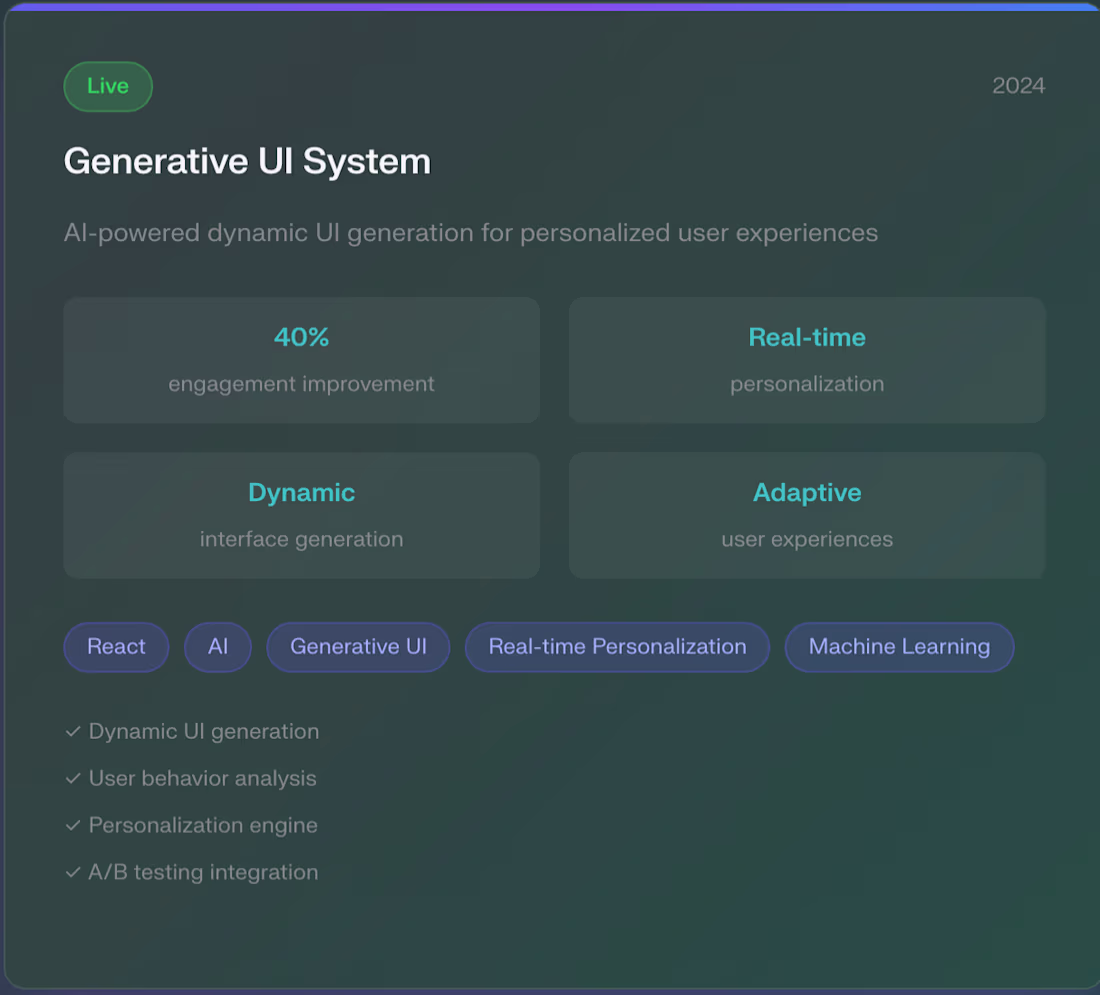1100x995 pixels.
Task: Click the Real-time personalization card
Action: pos(806,360)
